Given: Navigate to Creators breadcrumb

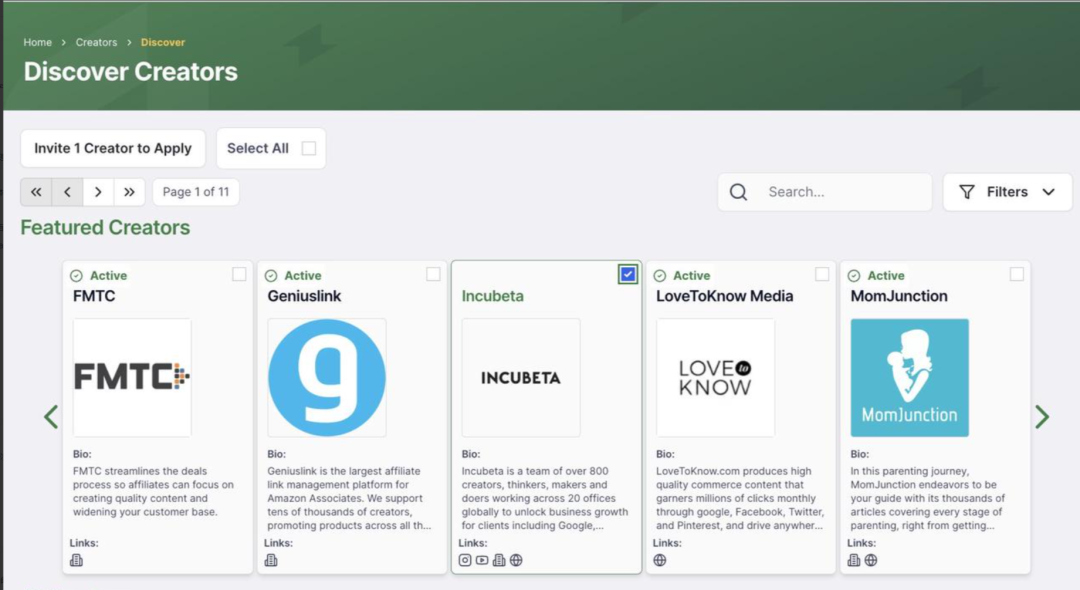Looking at the screenshot, I should pos(96,42).
